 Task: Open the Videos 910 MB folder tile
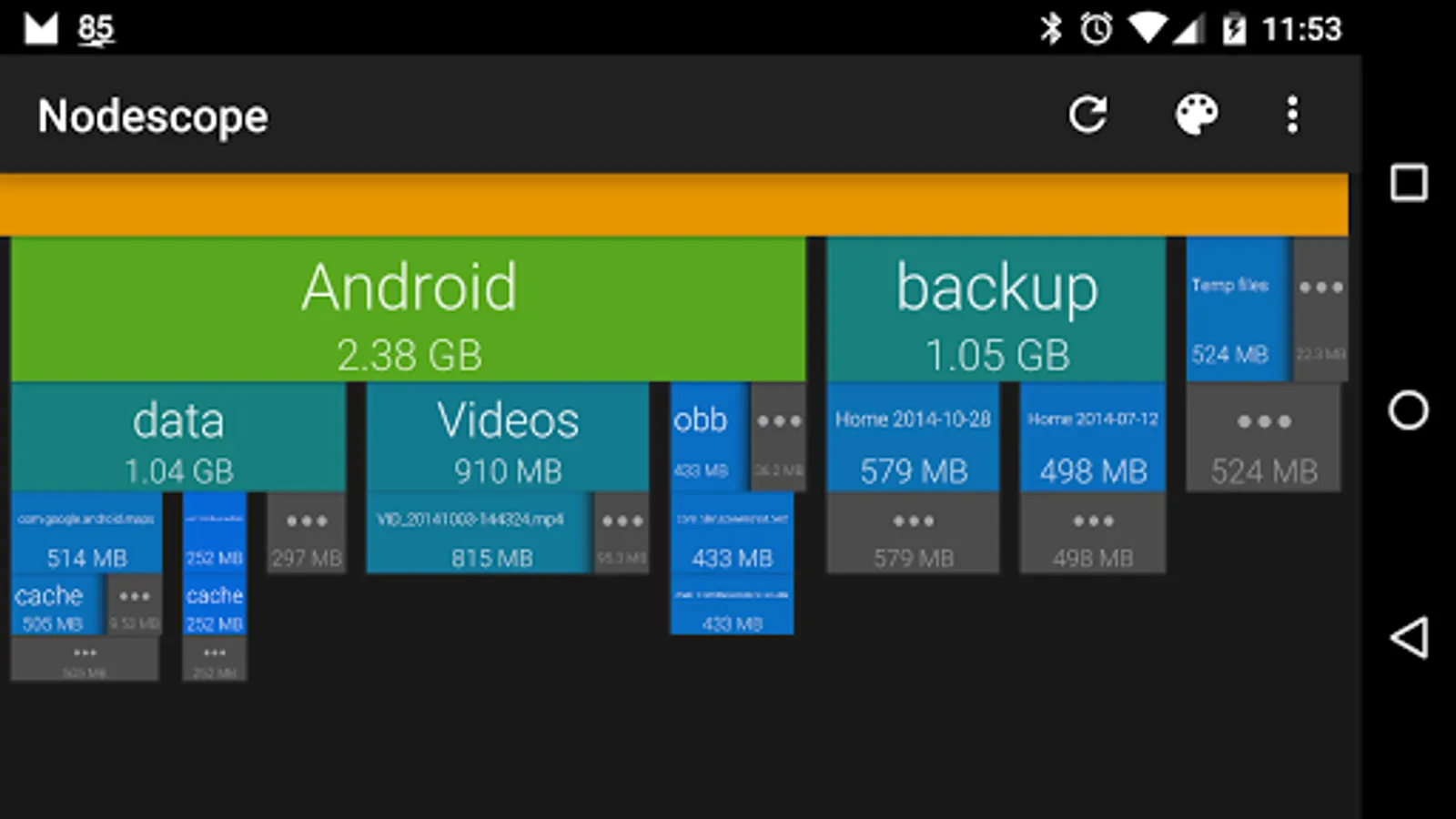508,438
